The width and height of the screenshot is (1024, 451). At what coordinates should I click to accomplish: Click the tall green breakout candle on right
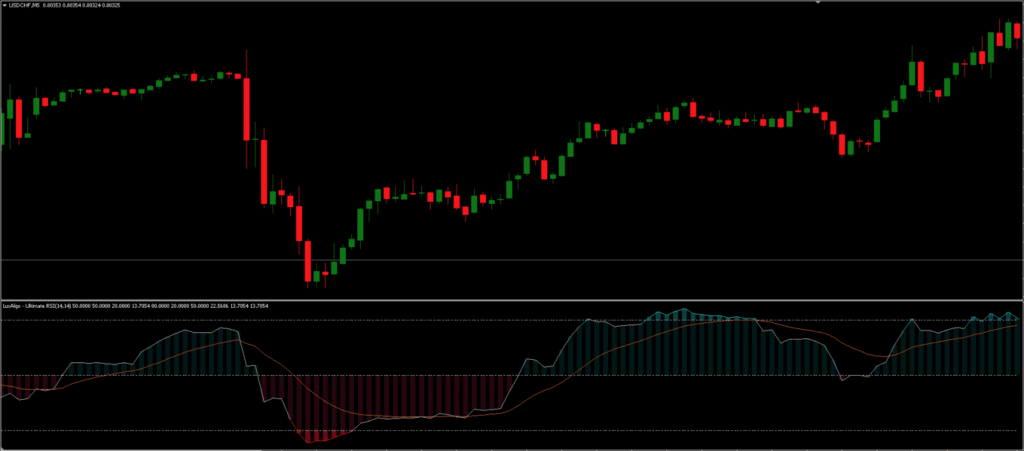click(x=911, y=72)
